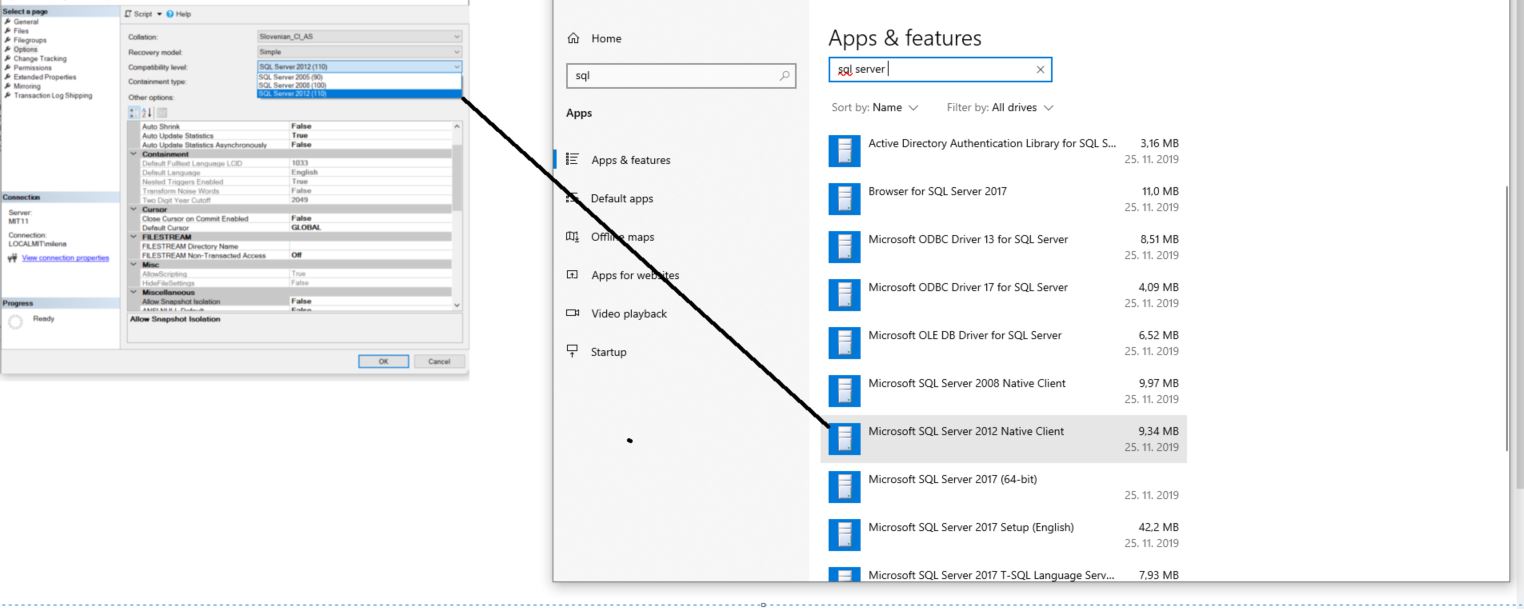This screenshot has height=609, width=1524.
Task: Collapse the Containment section in options grid
Action: point(134,155)
